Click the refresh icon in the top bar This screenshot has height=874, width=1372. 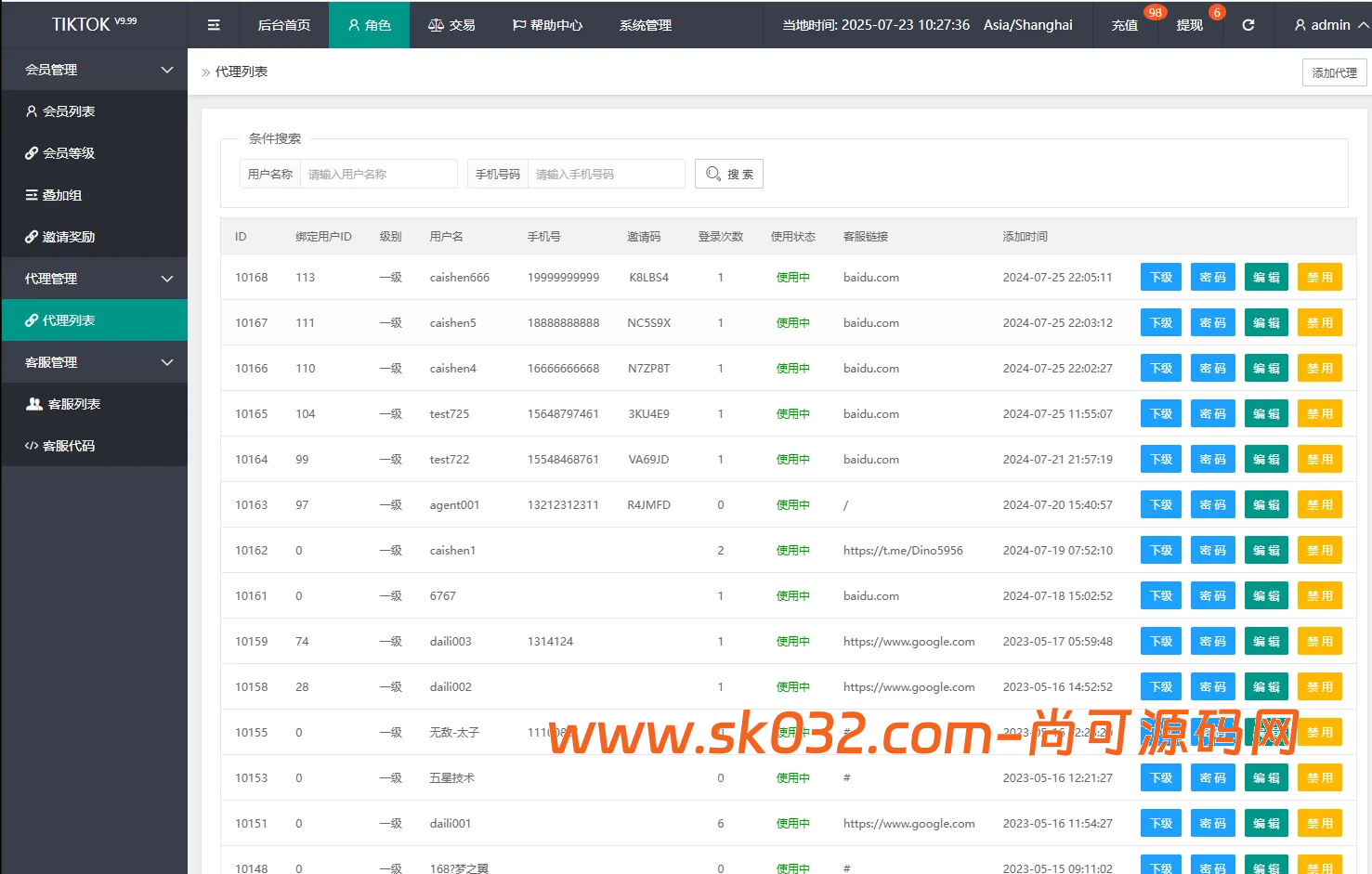(1248, 25)
